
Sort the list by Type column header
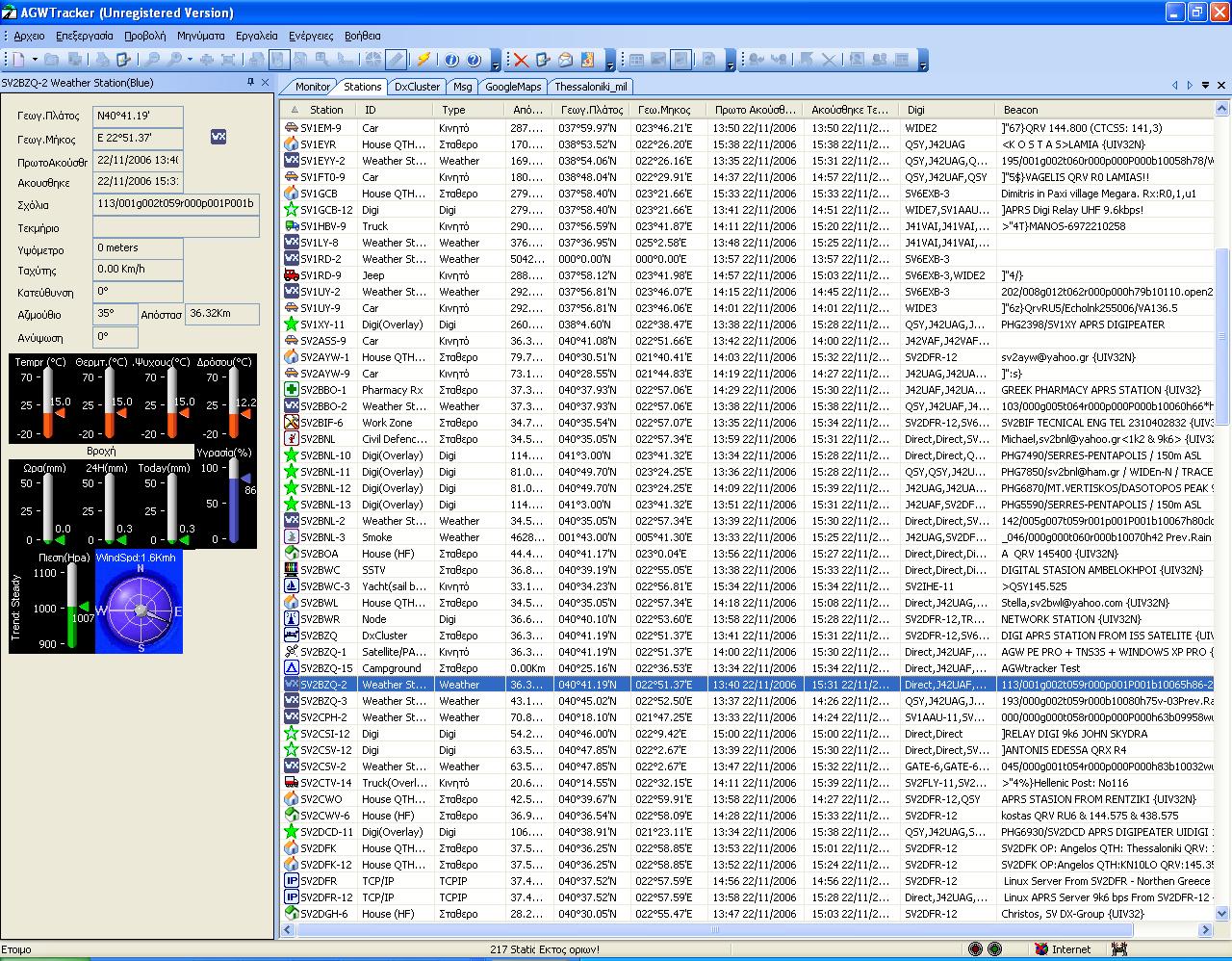(x=470, y=110)
